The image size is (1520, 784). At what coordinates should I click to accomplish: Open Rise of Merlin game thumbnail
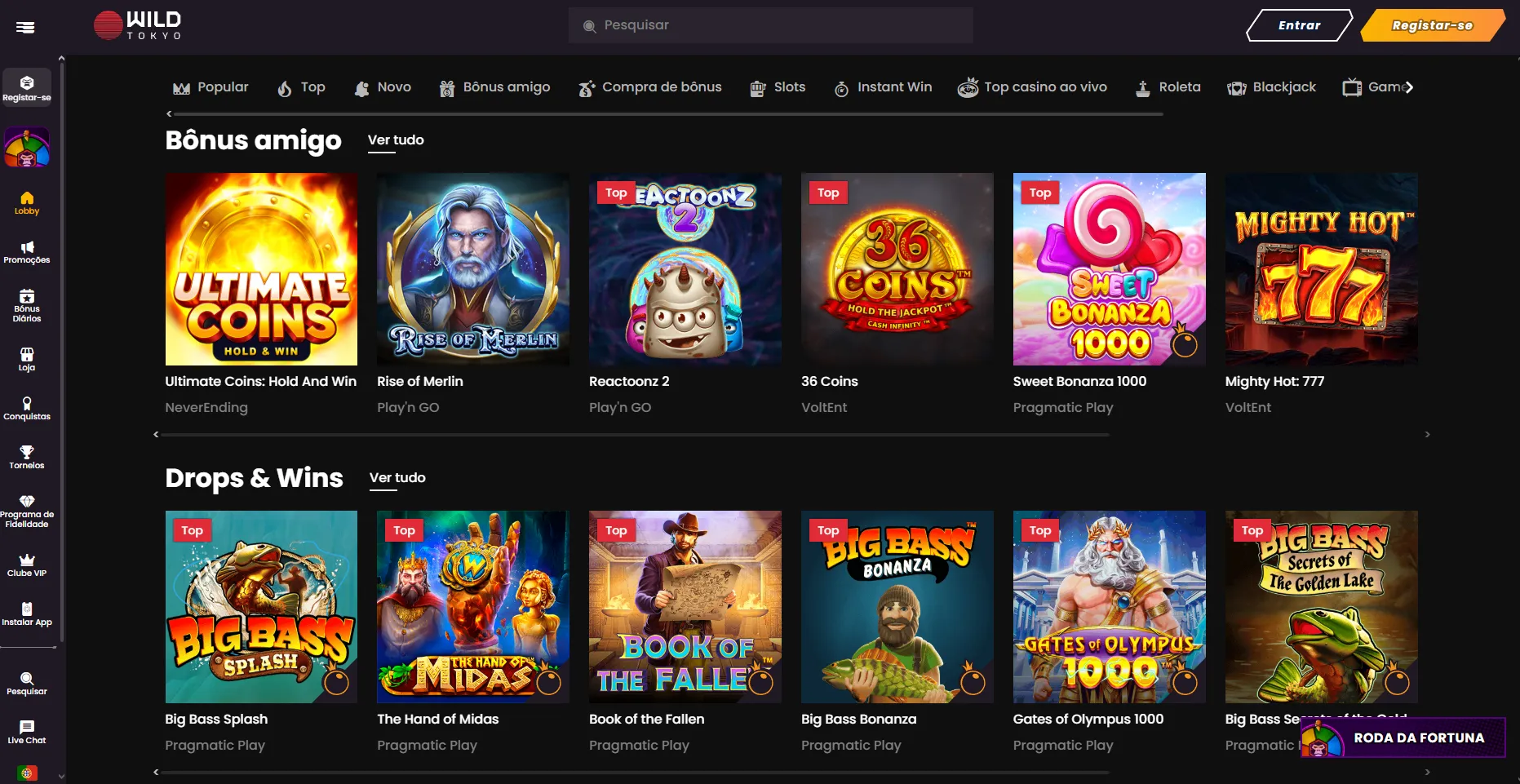(x=473, y=269)
